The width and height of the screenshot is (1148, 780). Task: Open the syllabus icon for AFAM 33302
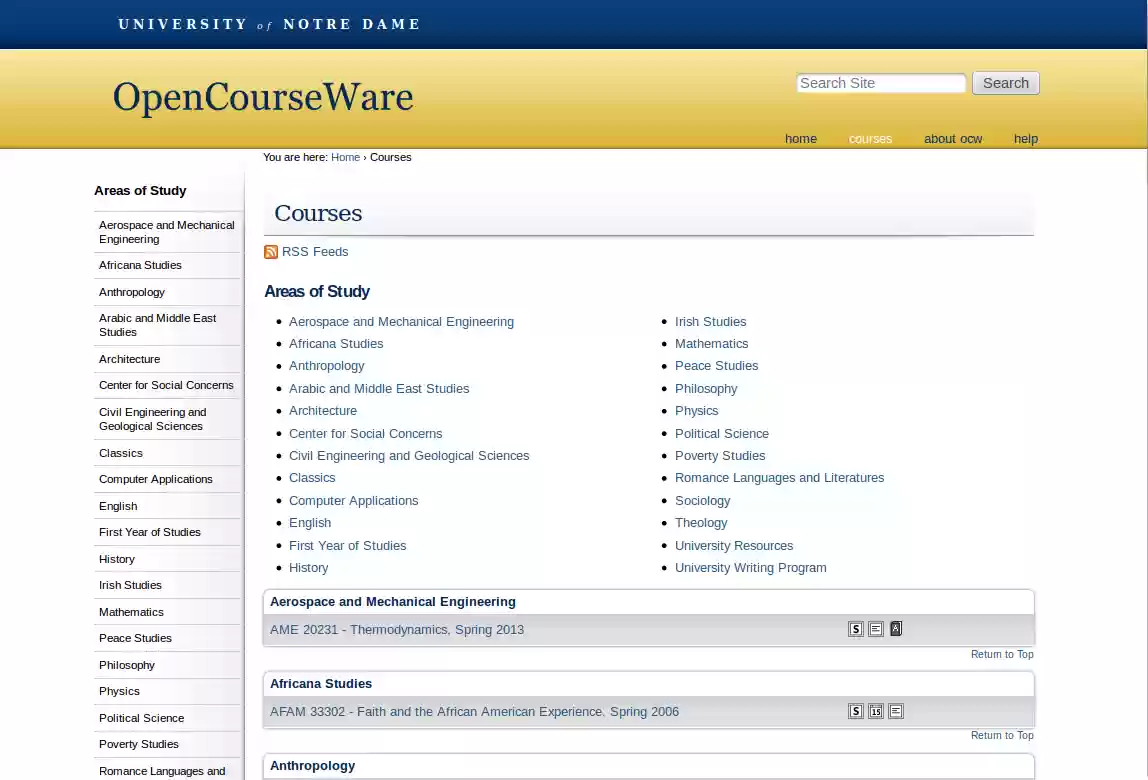(856, 711)
